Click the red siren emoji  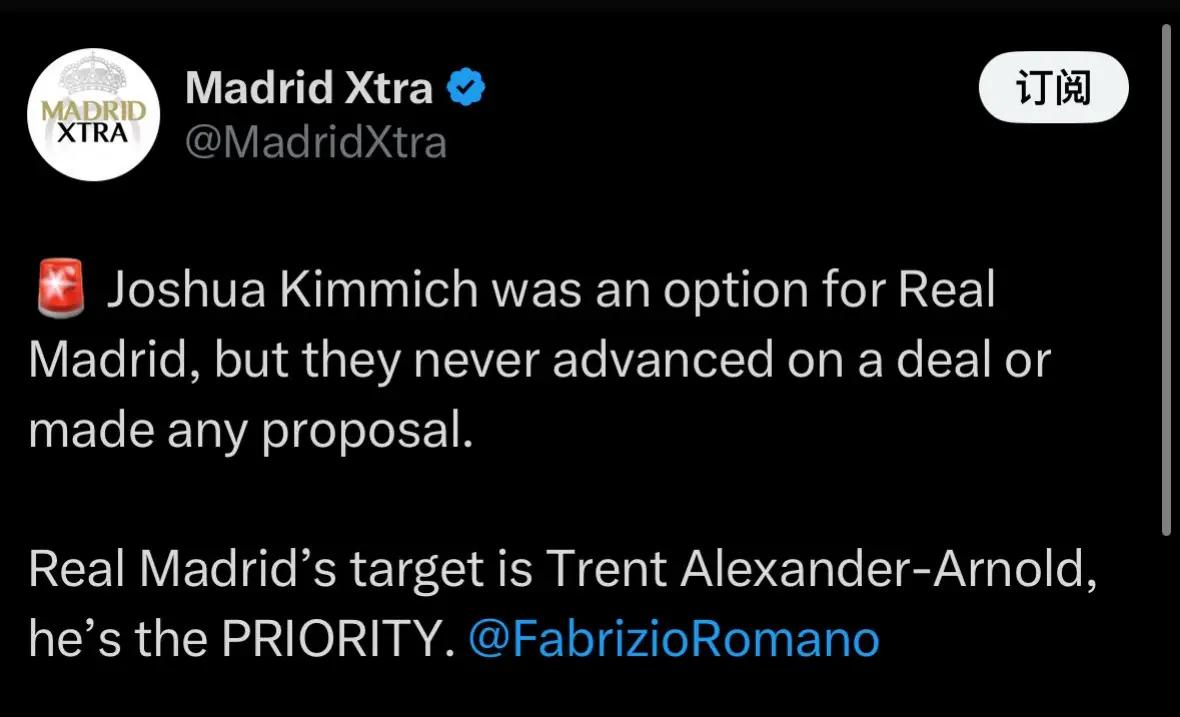click(61, 288)
